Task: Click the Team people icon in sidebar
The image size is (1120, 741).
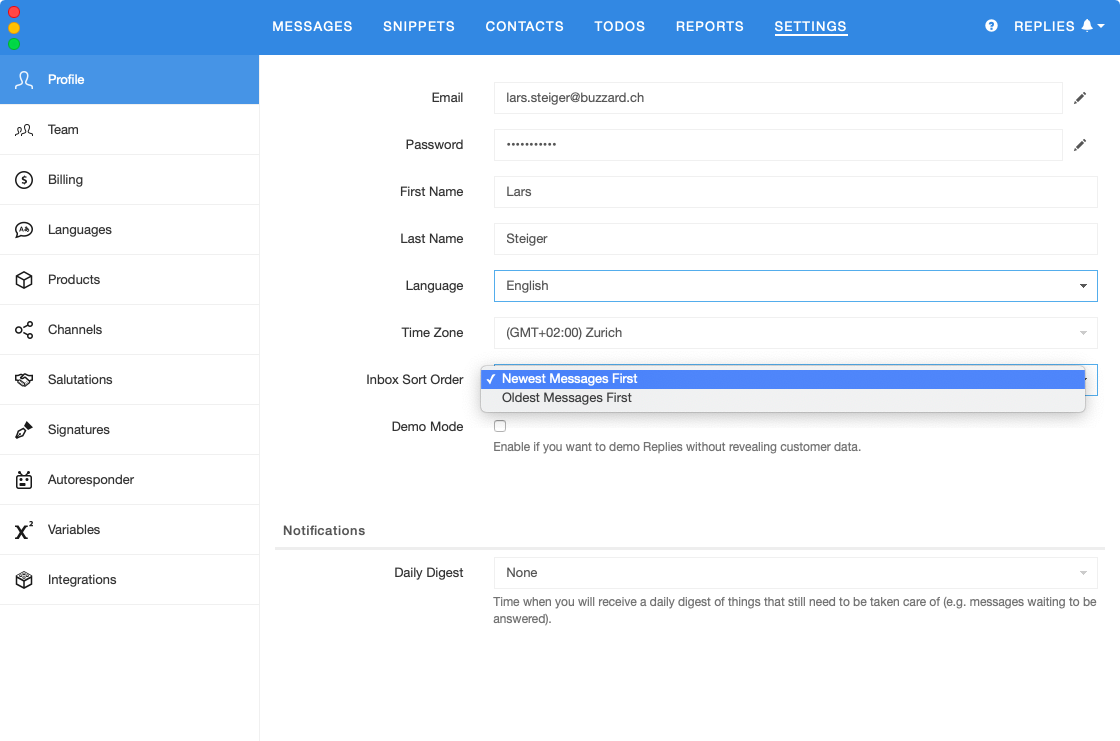Action: click(24, 130)
